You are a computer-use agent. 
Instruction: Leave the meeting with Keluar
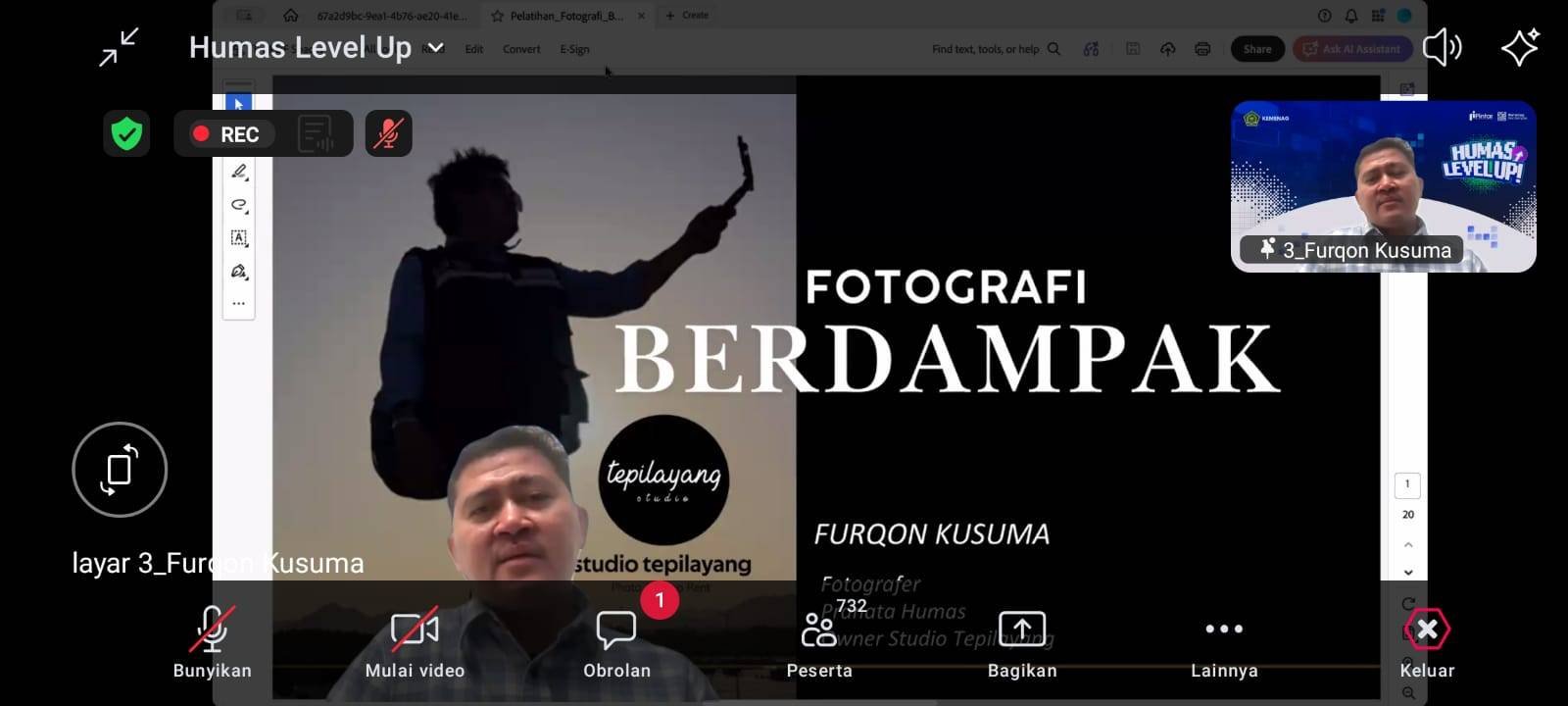(x=1427, y=643)
